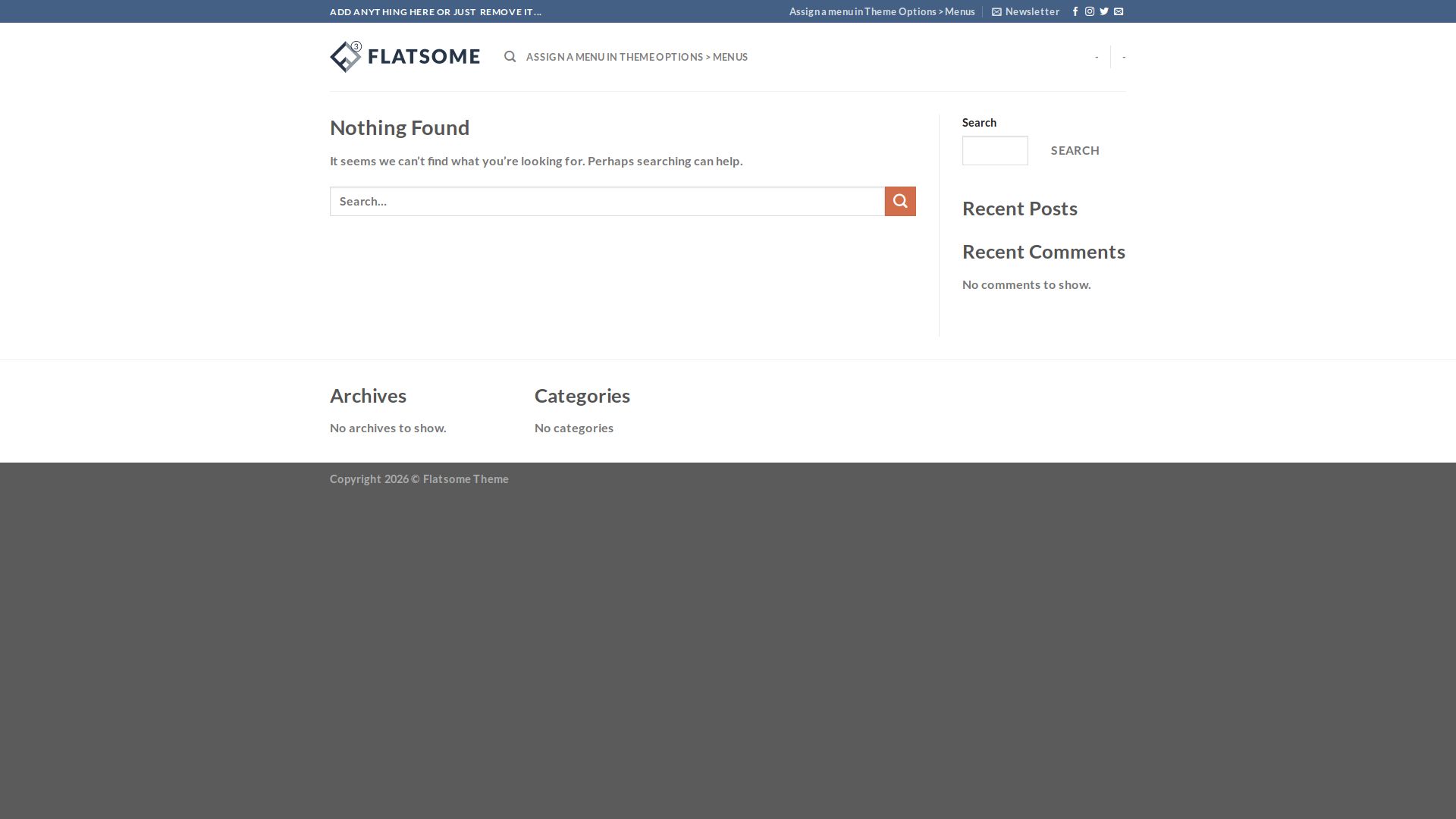Click the orange search submit button
This screenshot has height=819, width=1456.
click(900, 201)
